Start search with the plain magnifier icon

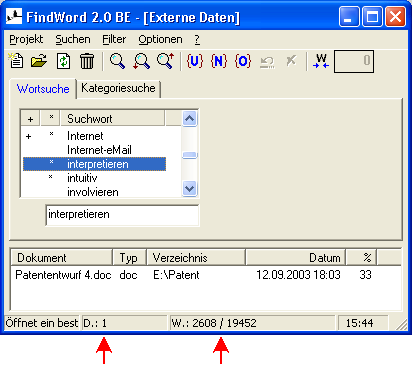pos(117,61)
